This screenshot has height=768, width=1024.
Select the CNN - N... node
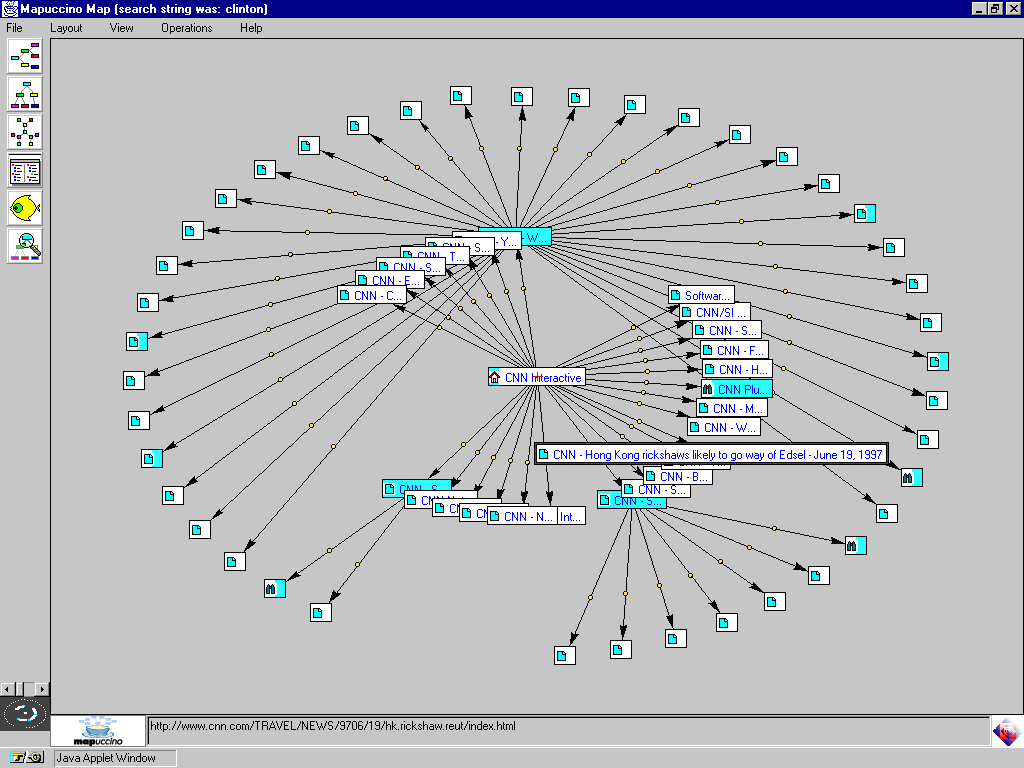point(522,517)
